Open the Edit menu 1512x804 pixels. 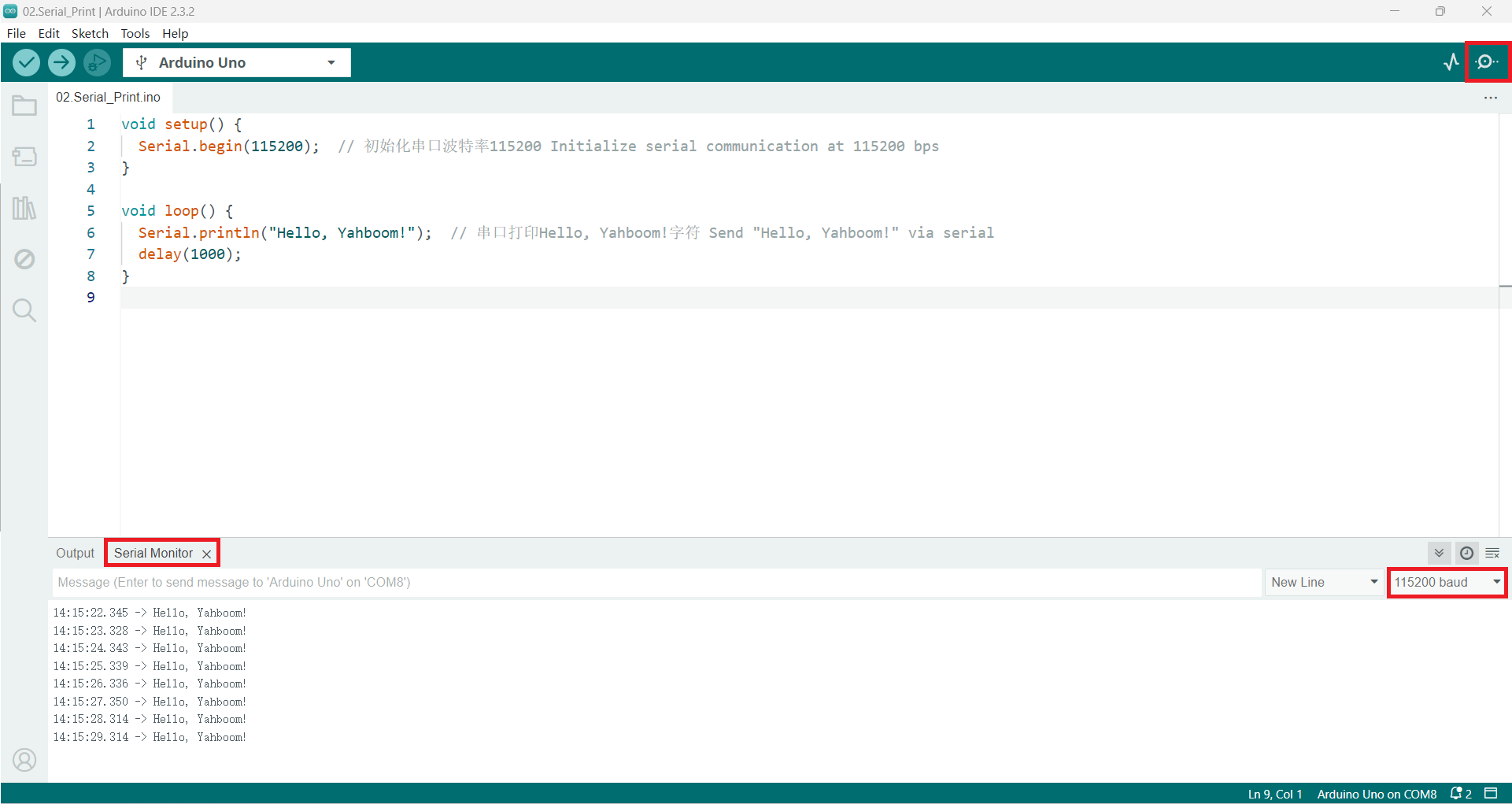coord(49,33)
